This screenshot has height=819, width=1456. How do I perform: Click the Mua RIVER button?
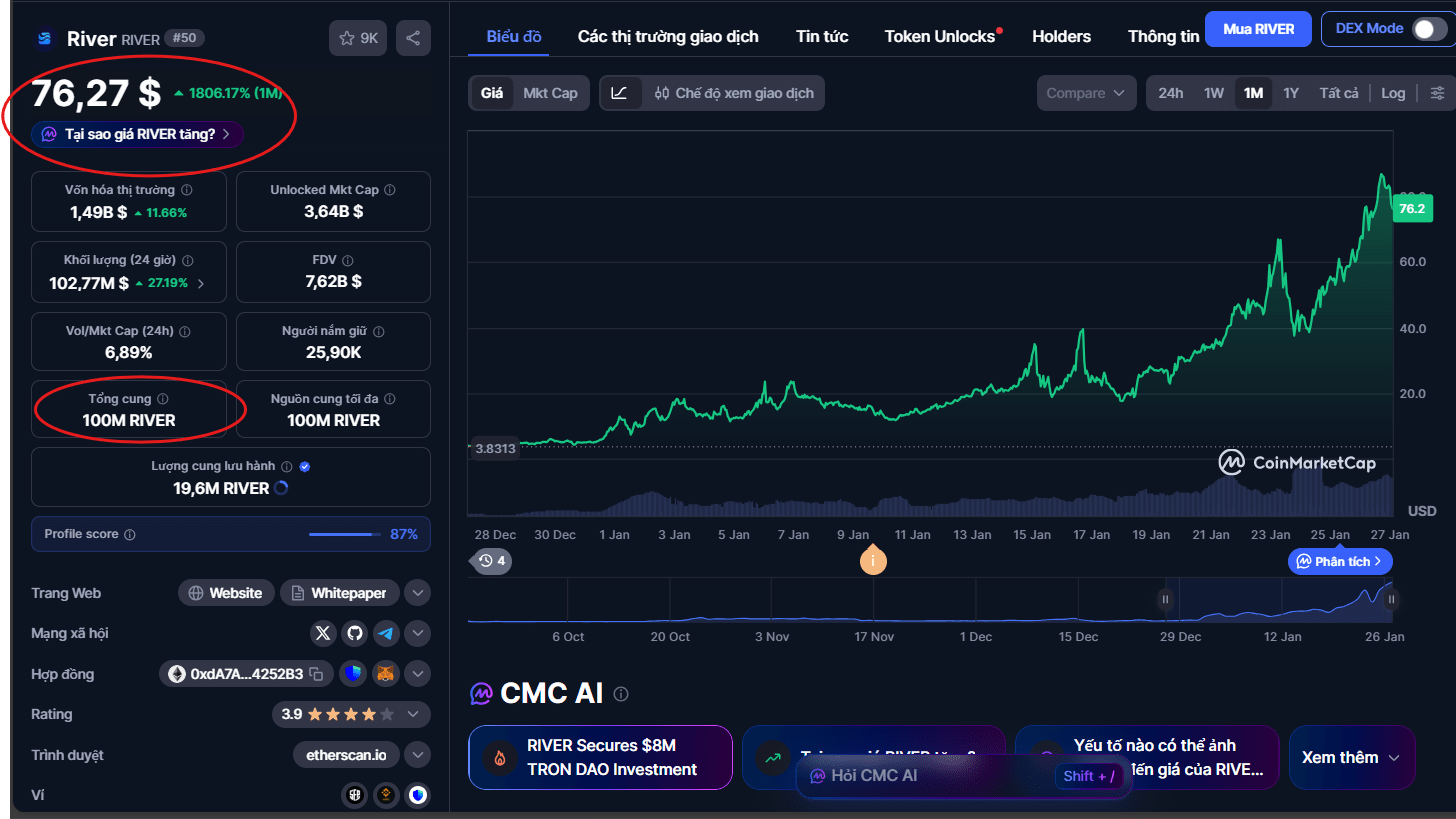[1258, 29]
